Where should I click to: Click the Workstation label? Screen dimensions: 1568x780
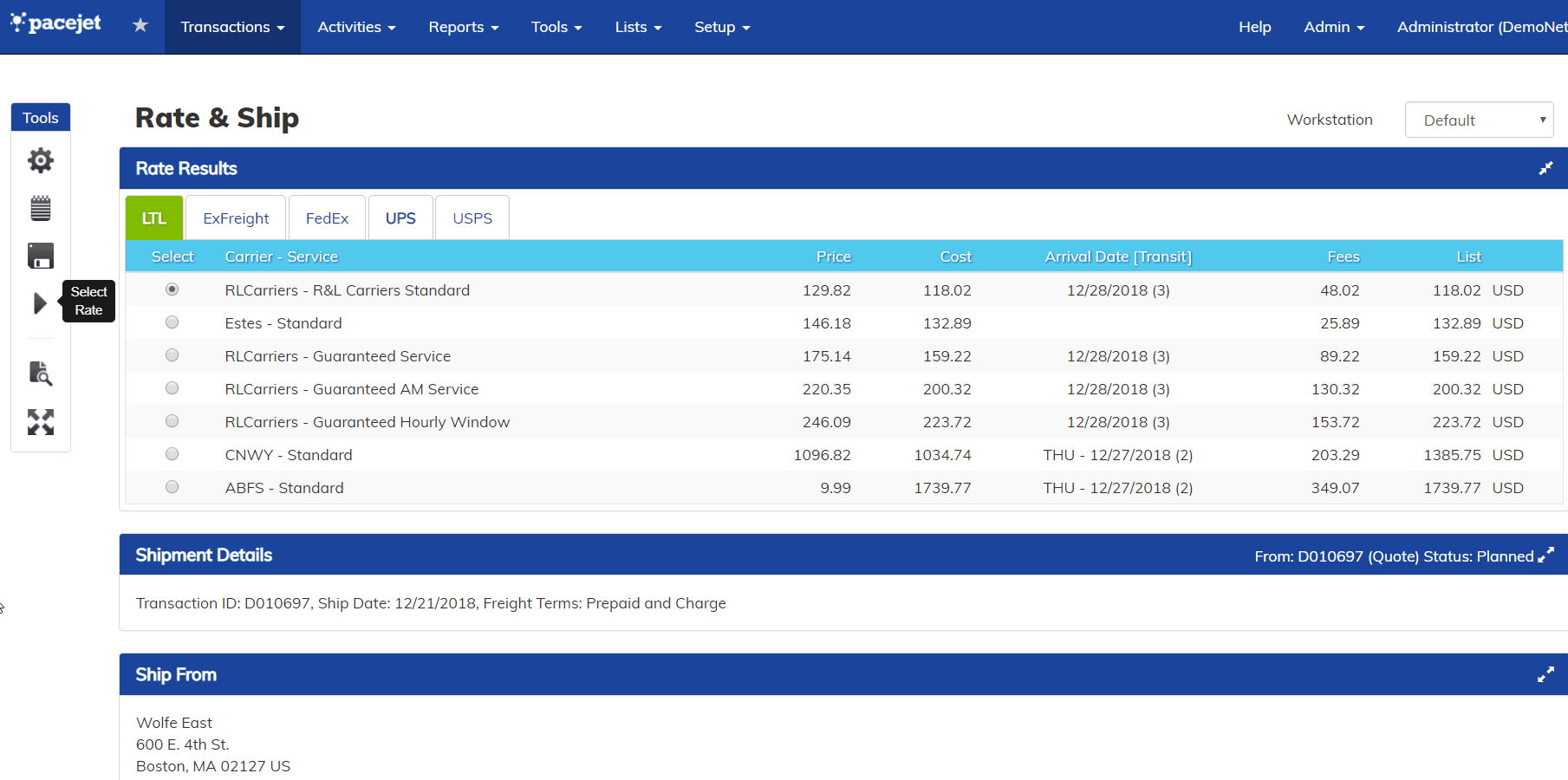pyautogui.click(x=1330, y=120)
